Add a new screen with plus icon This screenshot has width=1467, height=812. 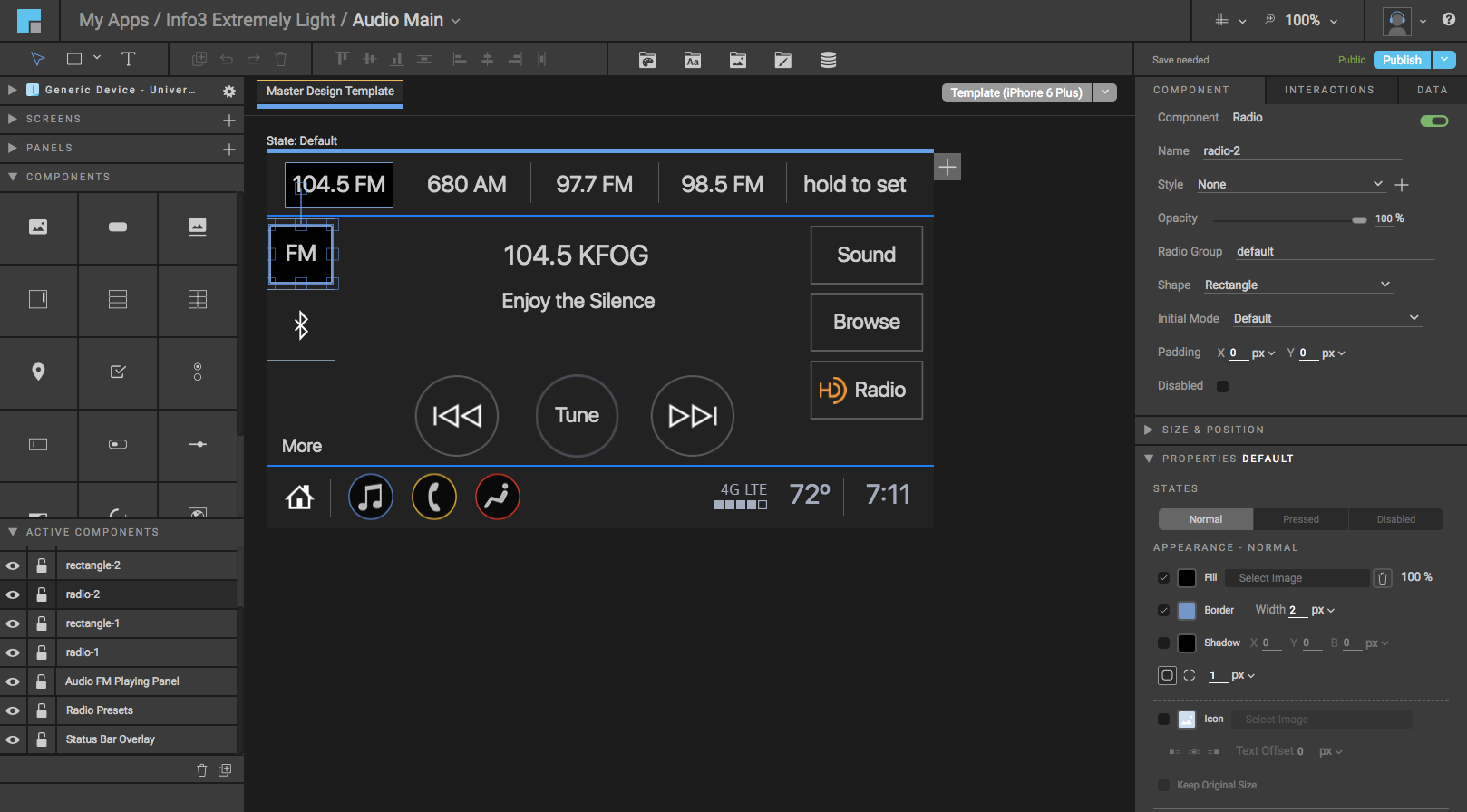pos(229,120)
